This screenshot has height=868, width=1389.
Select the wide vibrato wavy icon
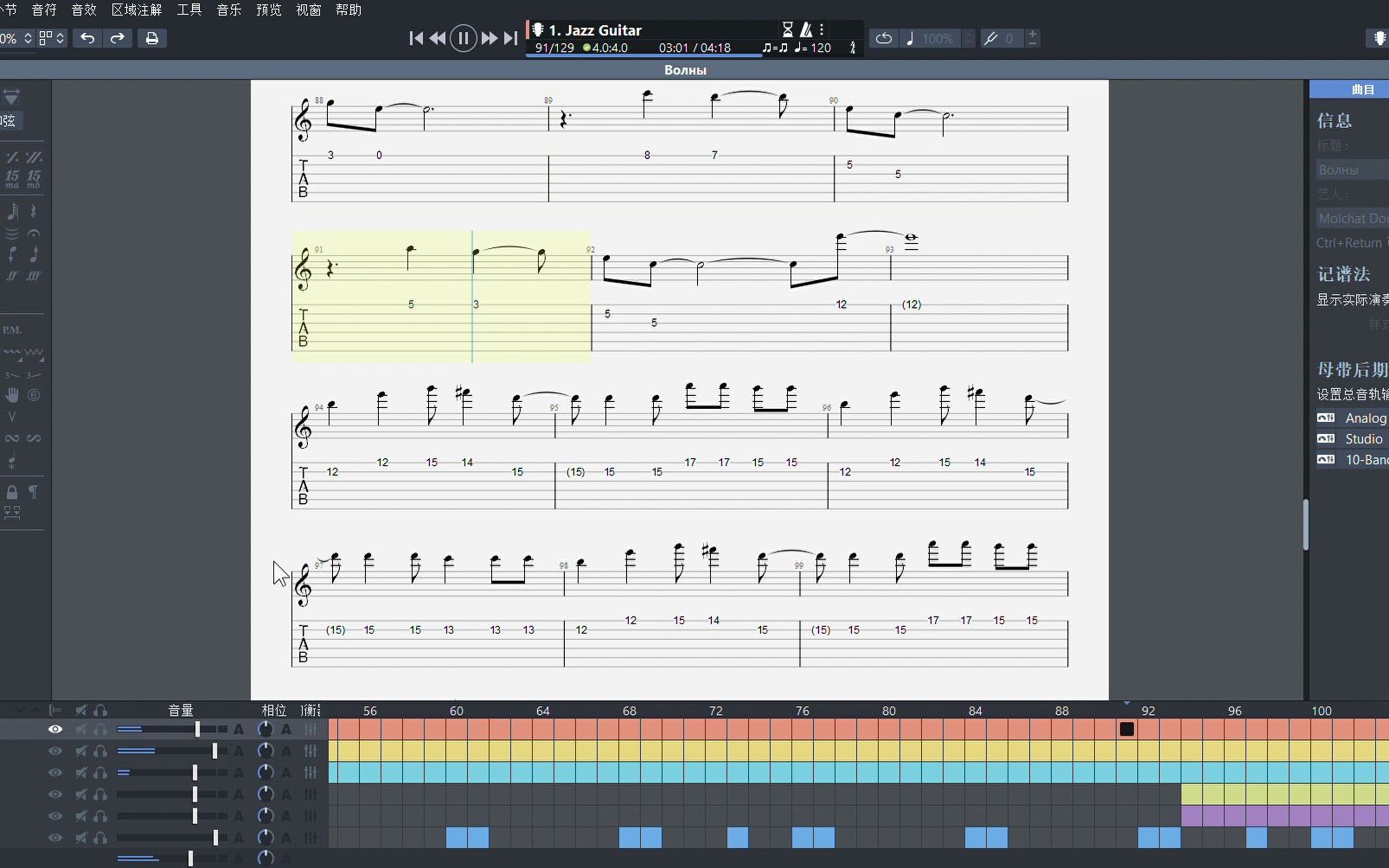(x=34, y=353)
